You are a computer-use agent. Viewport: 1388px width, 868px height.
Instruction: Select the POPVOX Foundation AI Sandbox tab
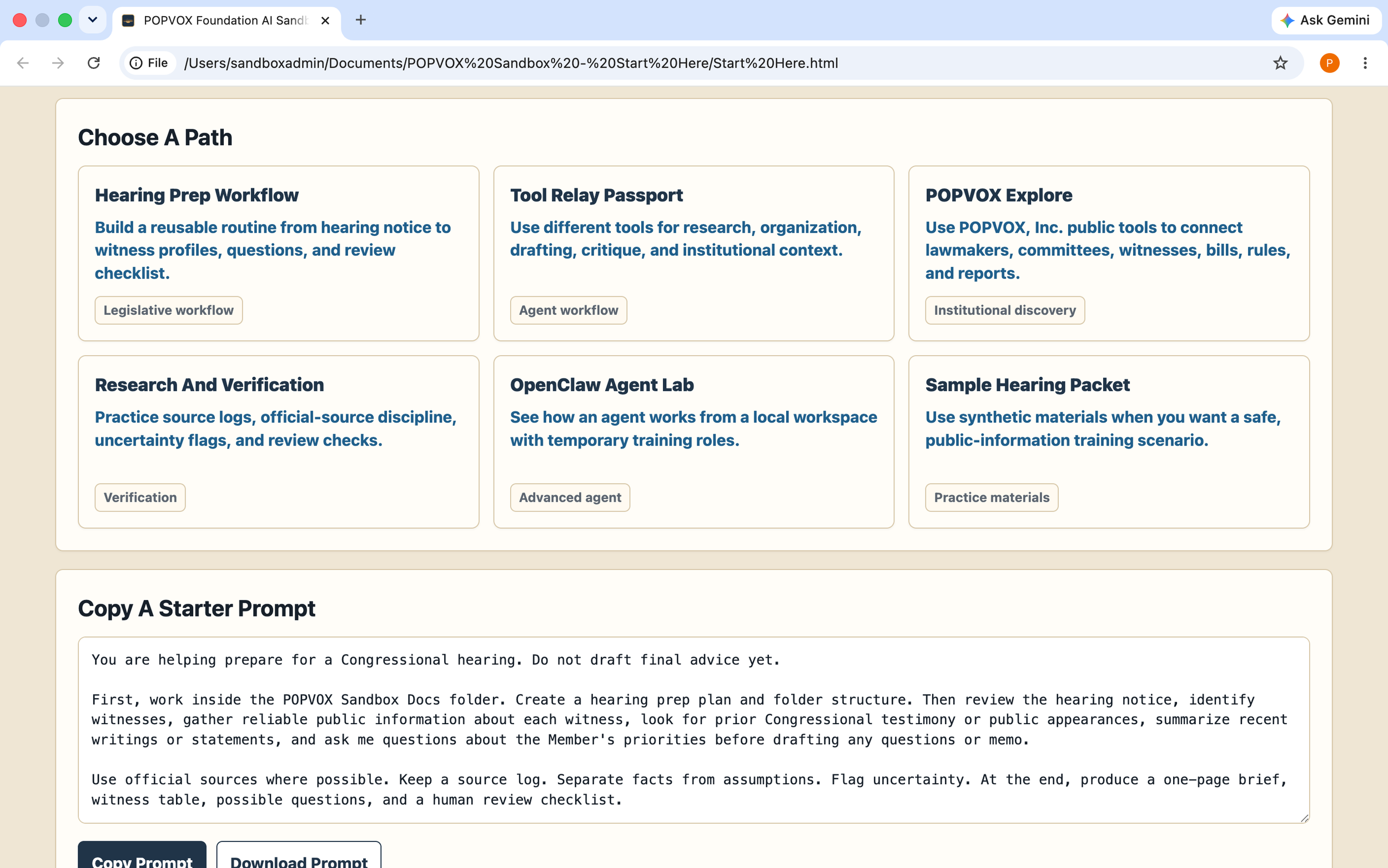225,21
